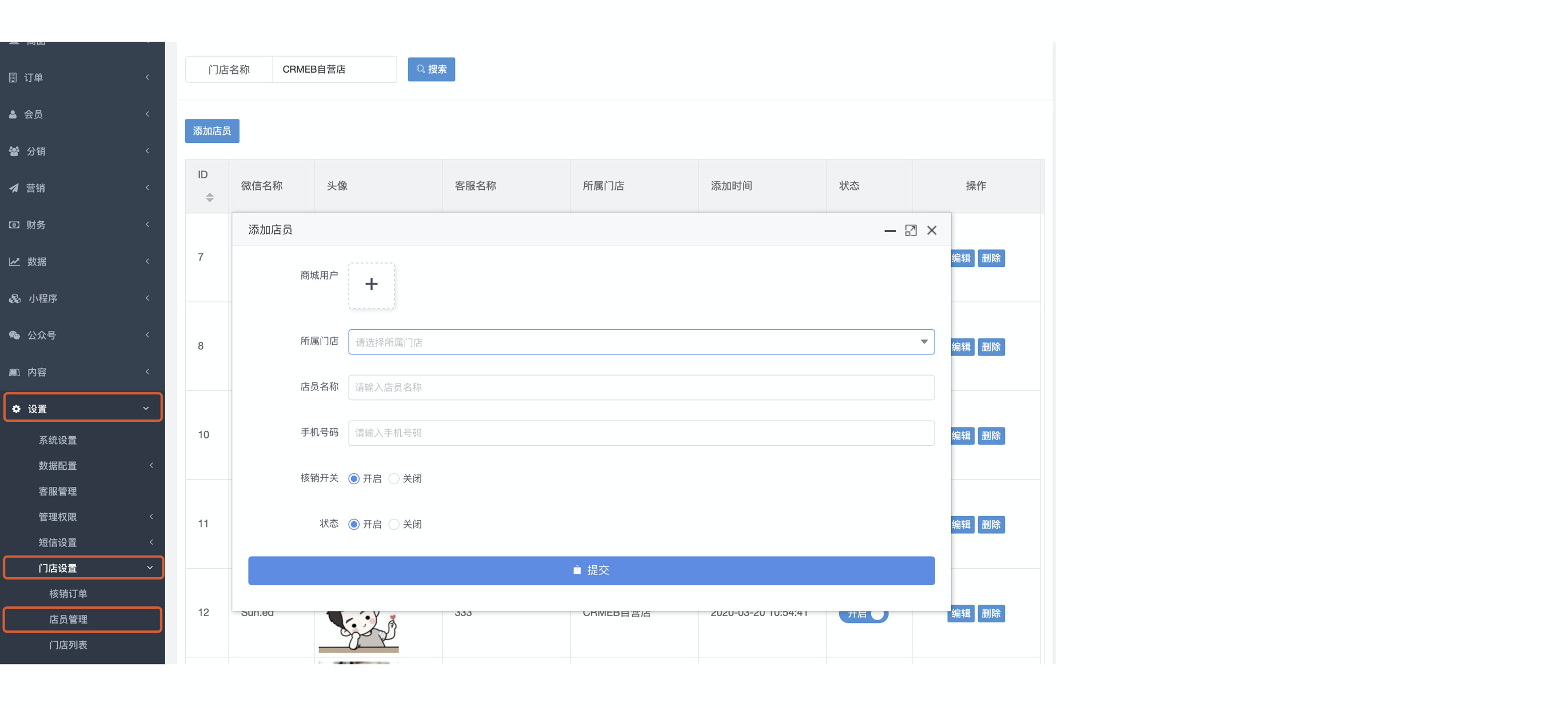1568x707 pixels.
Task: Open 店员管理 in the sidebar
Action: [x=68, y=619]
